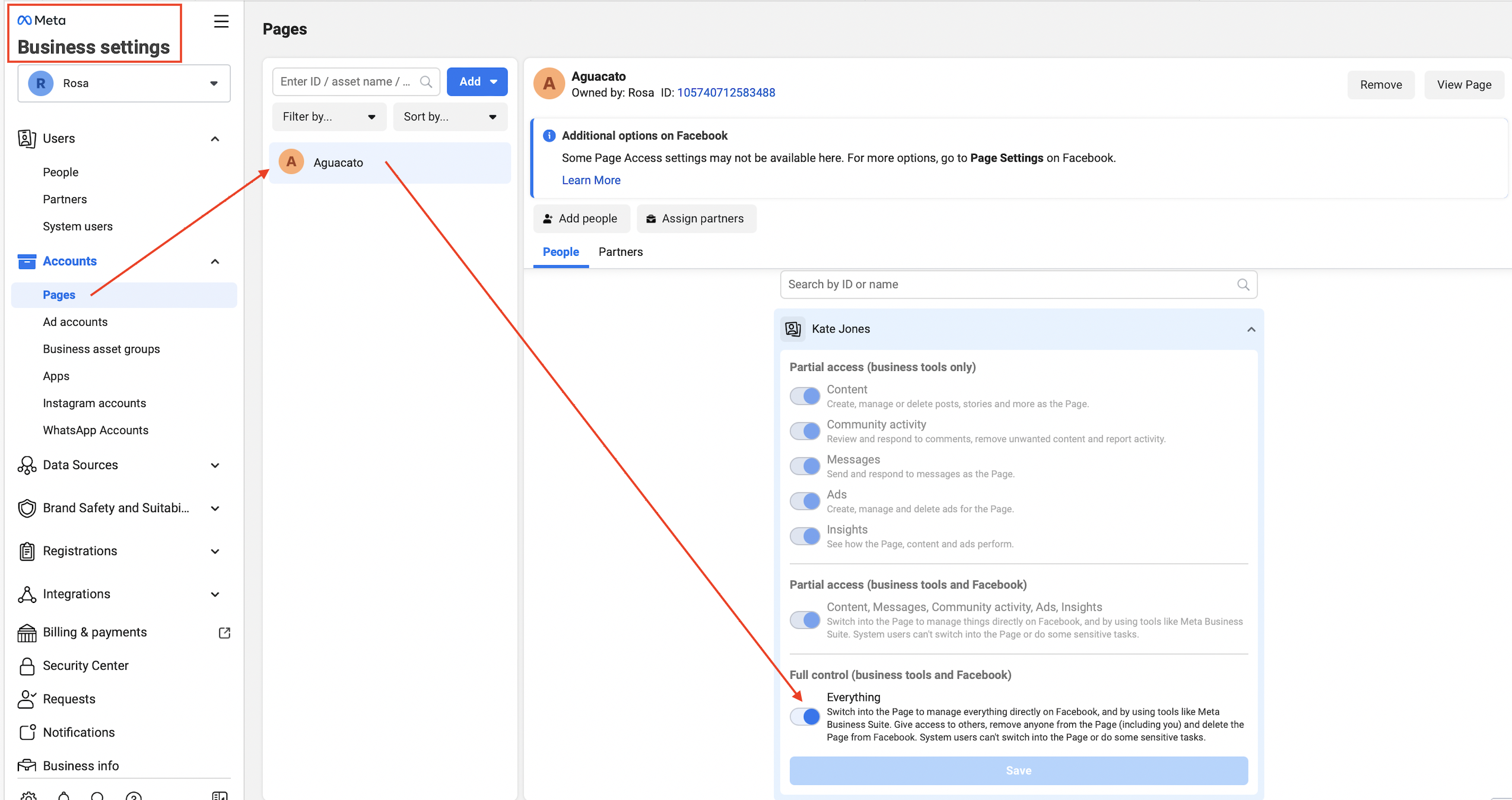Expand the Data Sources section

[x=215, y=466]
